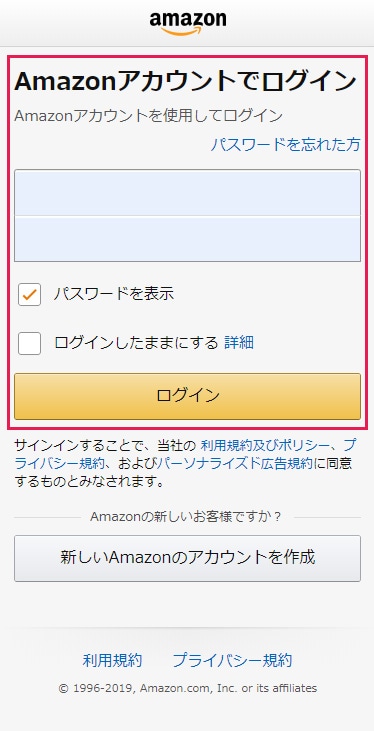Viewport: 374px width, 731px height.
Task: Open the footer プライバシー規約 link
Action: 232,661
